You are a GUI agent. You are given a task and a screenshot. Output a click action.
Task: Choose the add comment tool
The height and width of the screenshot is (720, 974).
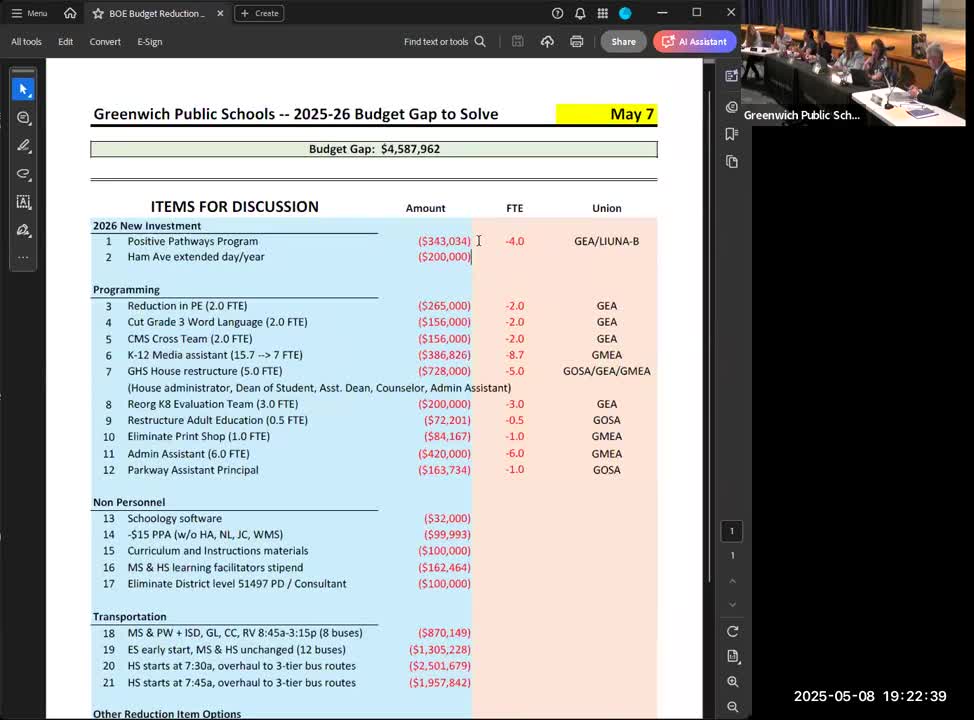click(23, 118)
